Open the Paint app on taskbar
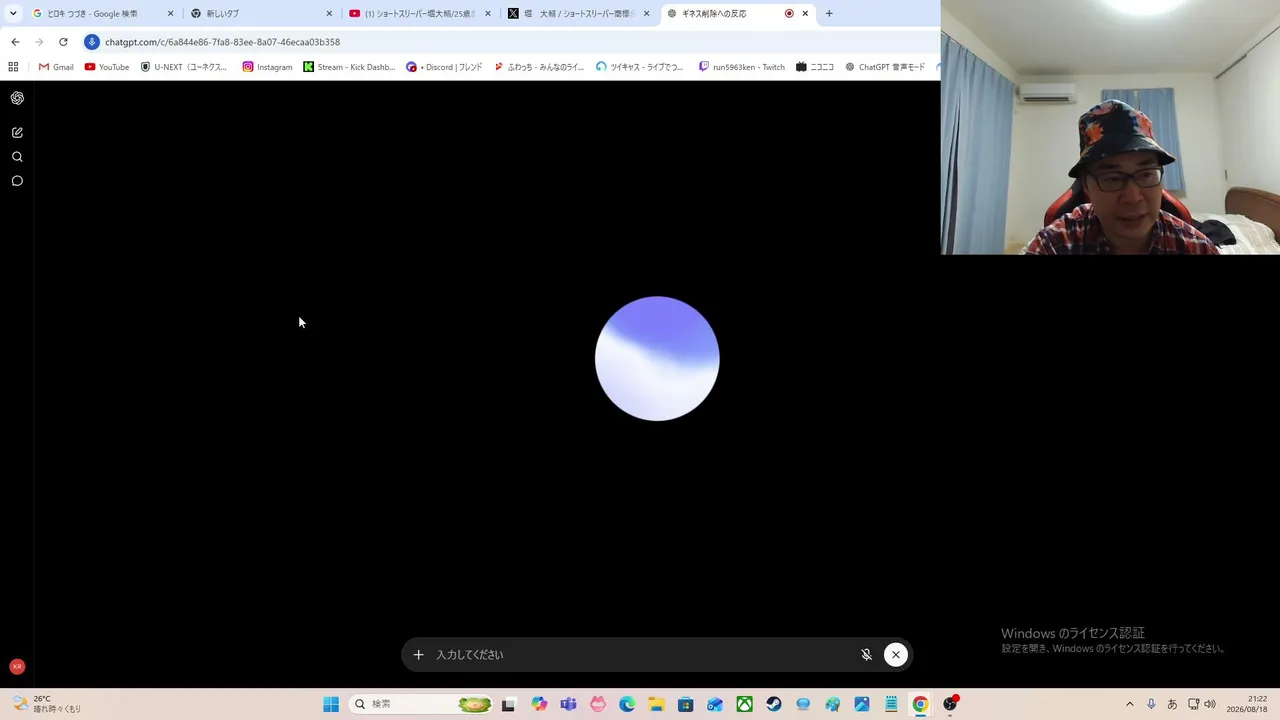The image size is (1280, 720). pos(832,704)
